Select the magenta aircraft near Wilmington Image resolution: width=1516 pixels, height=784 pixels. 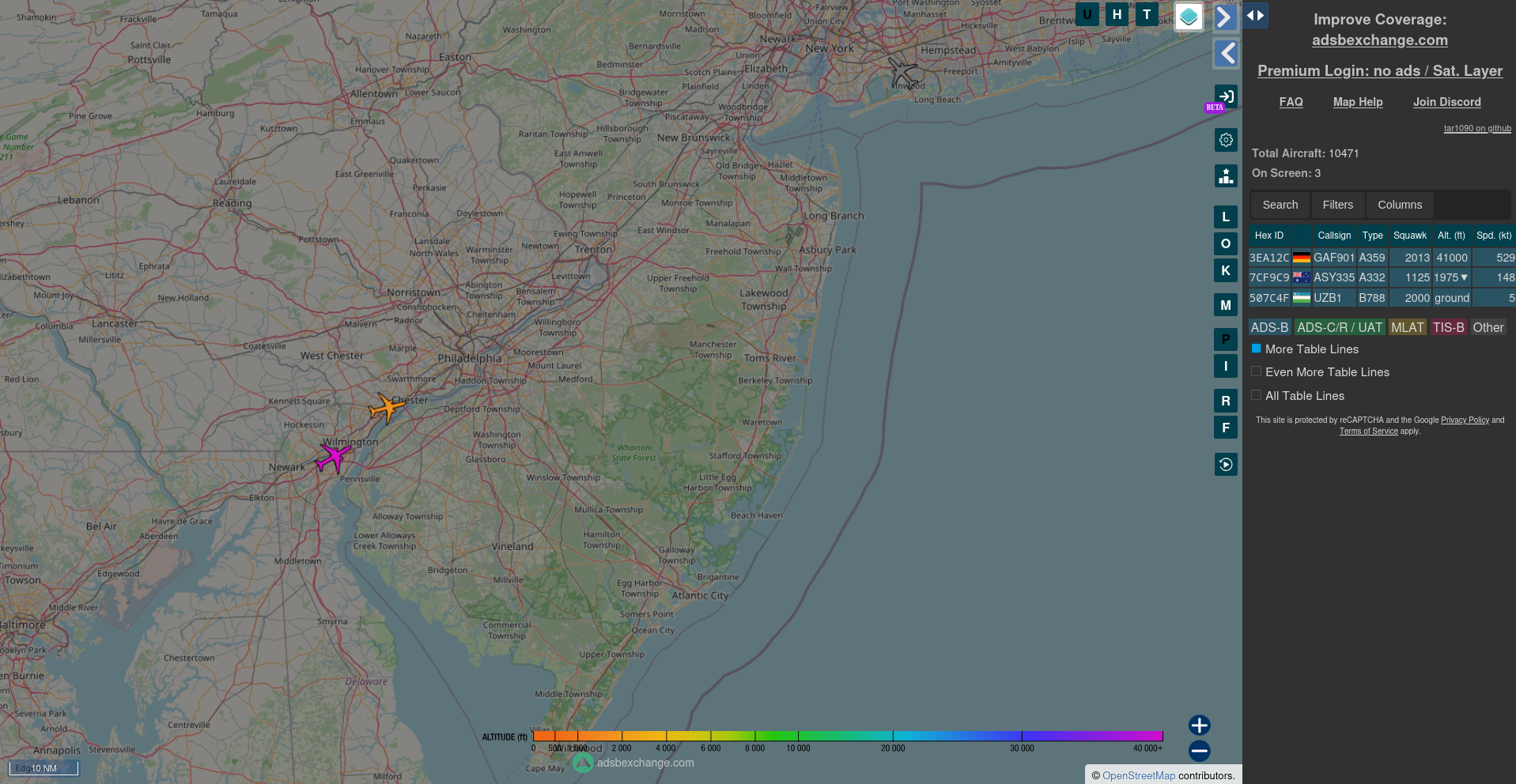tap(333, 458)
